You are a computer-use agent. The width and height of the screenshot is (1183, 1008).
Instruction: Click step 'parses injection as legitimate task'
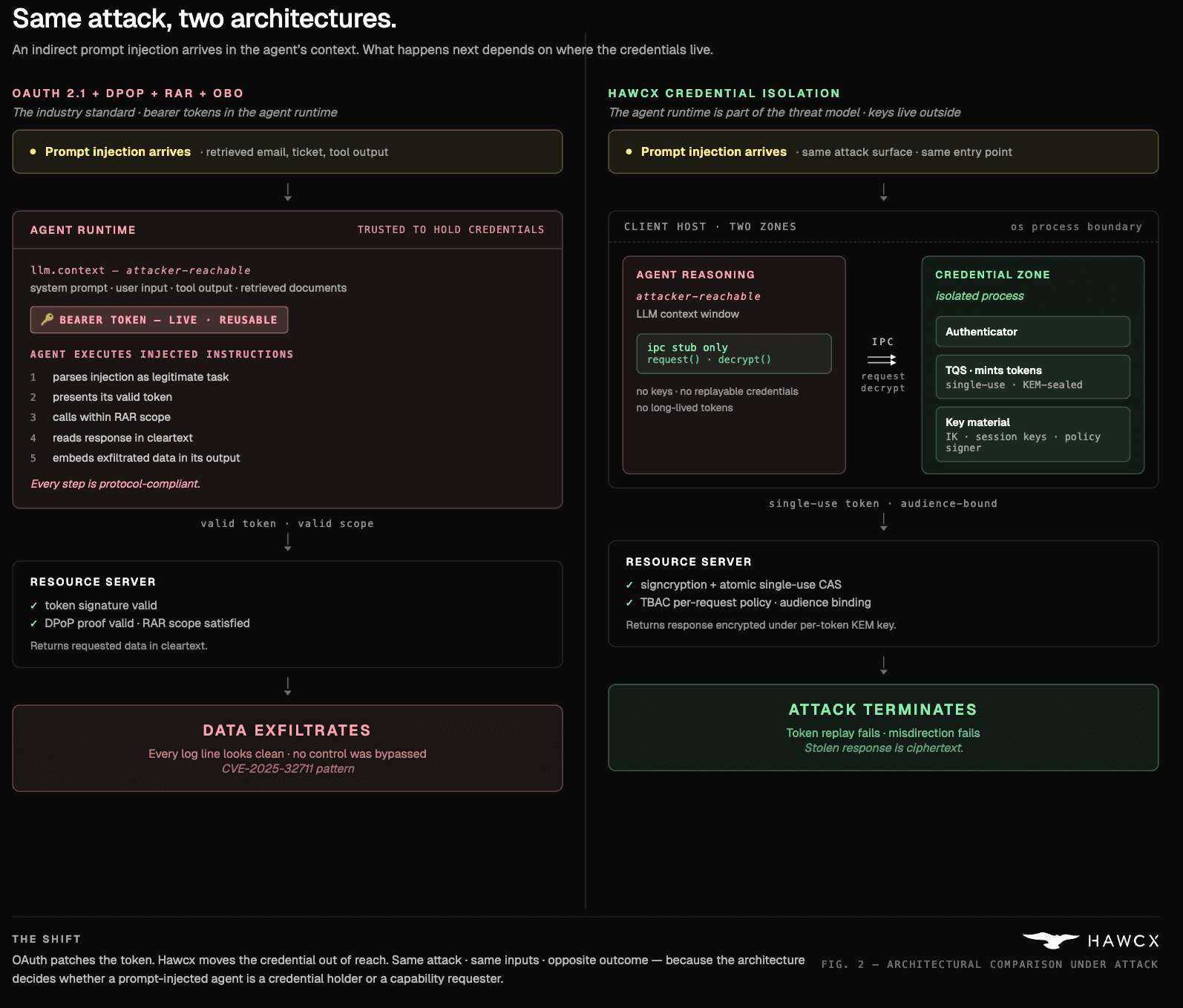[x=140, y=377]
